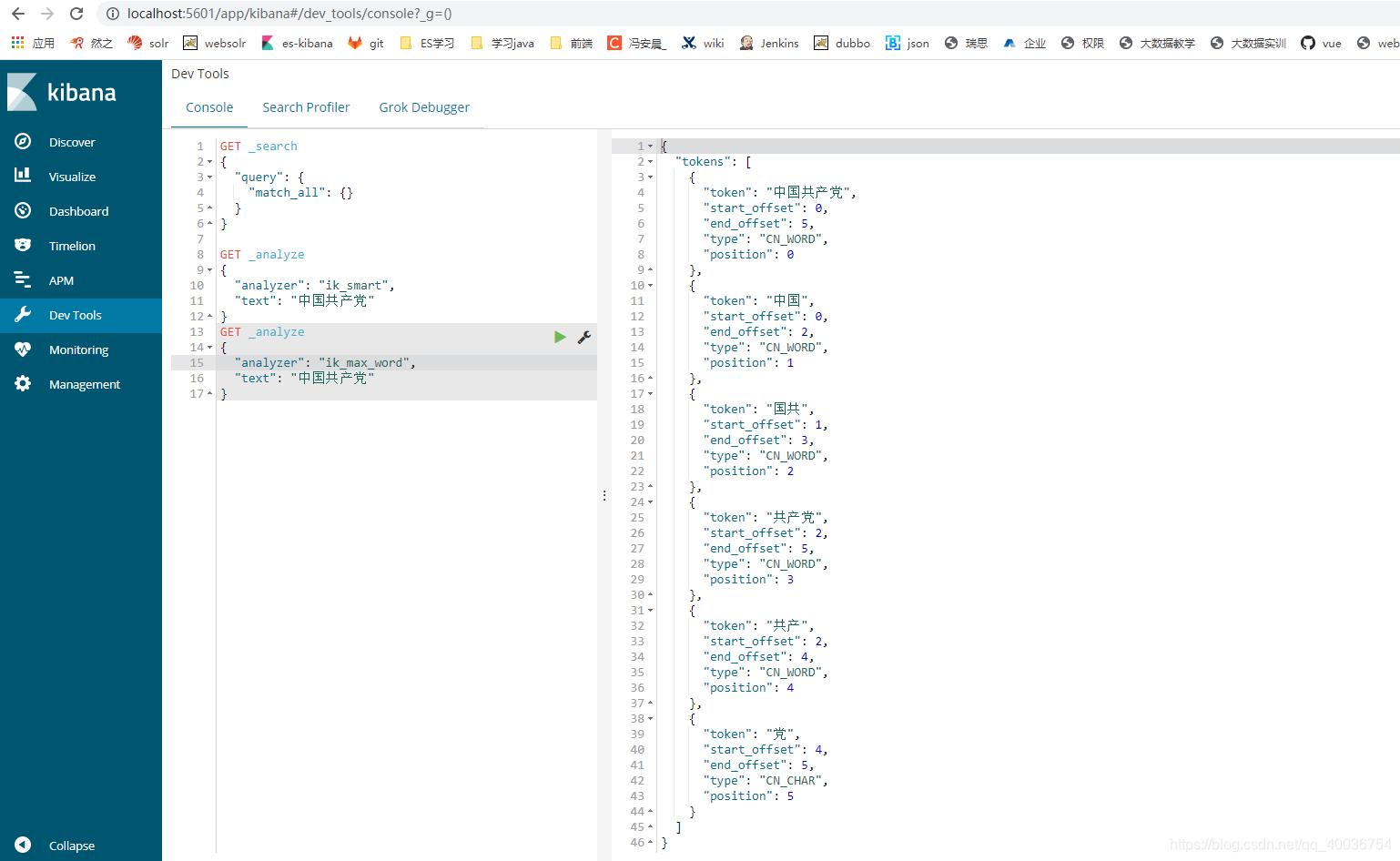Run the ik_max_word analyze request with green play
This screenshot has height=861, width=1400.
(560, 336)
